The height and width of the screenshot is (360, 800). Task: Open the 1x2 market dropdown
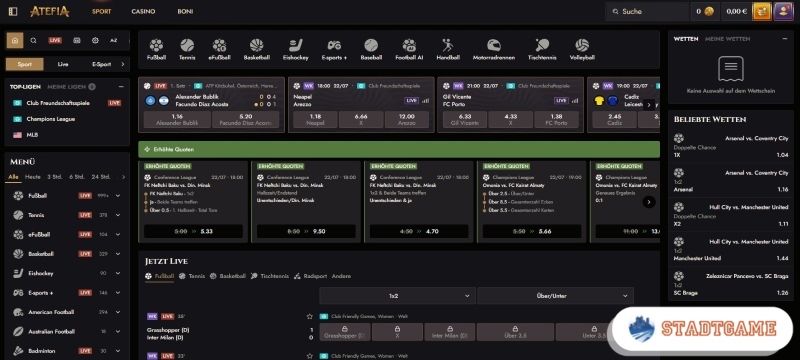click(x=397, y=296)
